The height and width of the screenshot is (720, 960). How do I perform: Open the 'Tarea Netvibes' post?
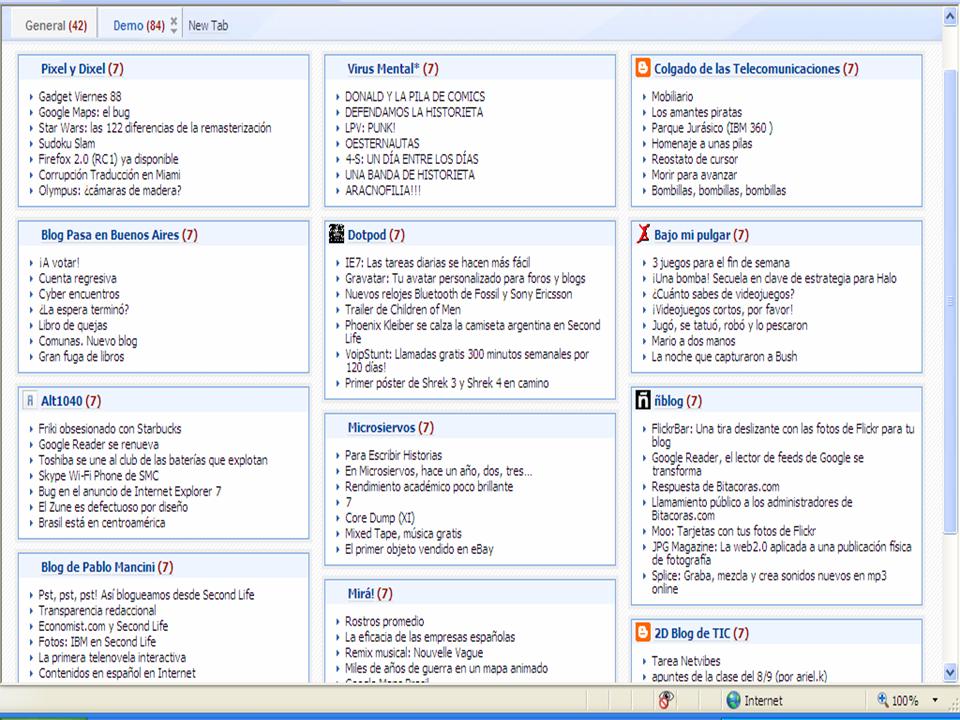pyautogui.click(x=686, y=661)
